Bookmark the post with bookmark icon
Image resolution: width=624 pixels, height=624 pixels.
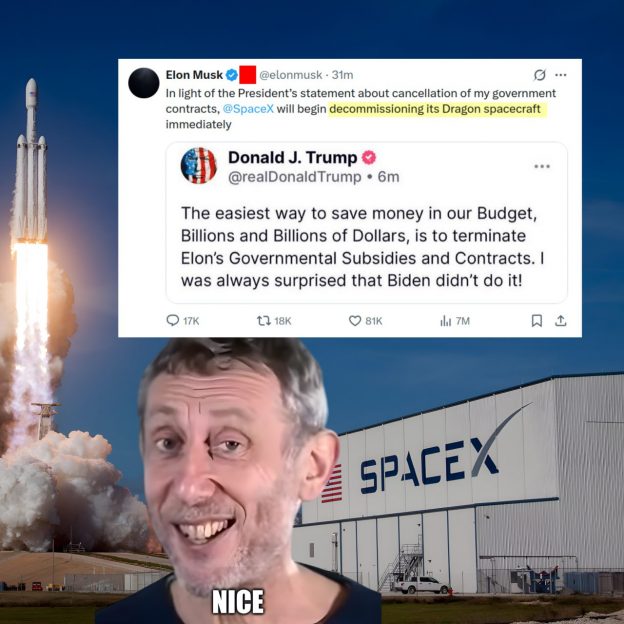pyautogui.click(x=537, y=320)
